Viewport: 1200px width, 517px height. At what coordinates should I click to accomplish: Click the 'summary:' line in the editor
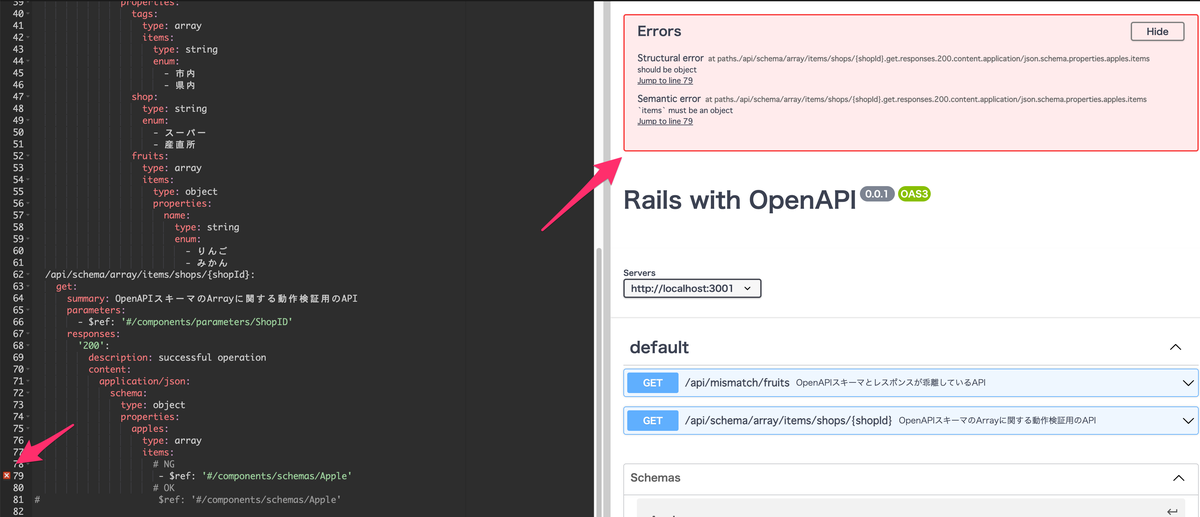point(212,298)
